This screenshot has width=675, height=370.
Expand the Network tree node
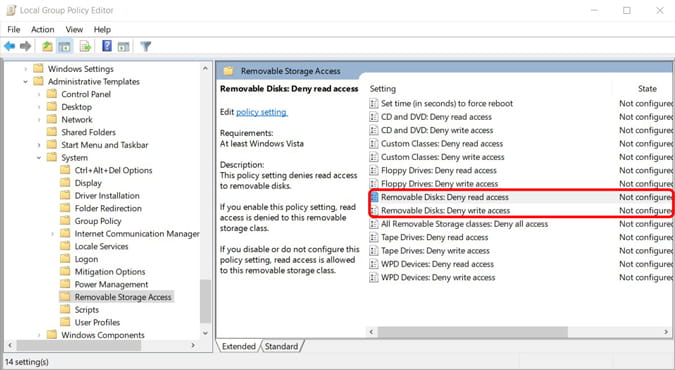(39, 120)
